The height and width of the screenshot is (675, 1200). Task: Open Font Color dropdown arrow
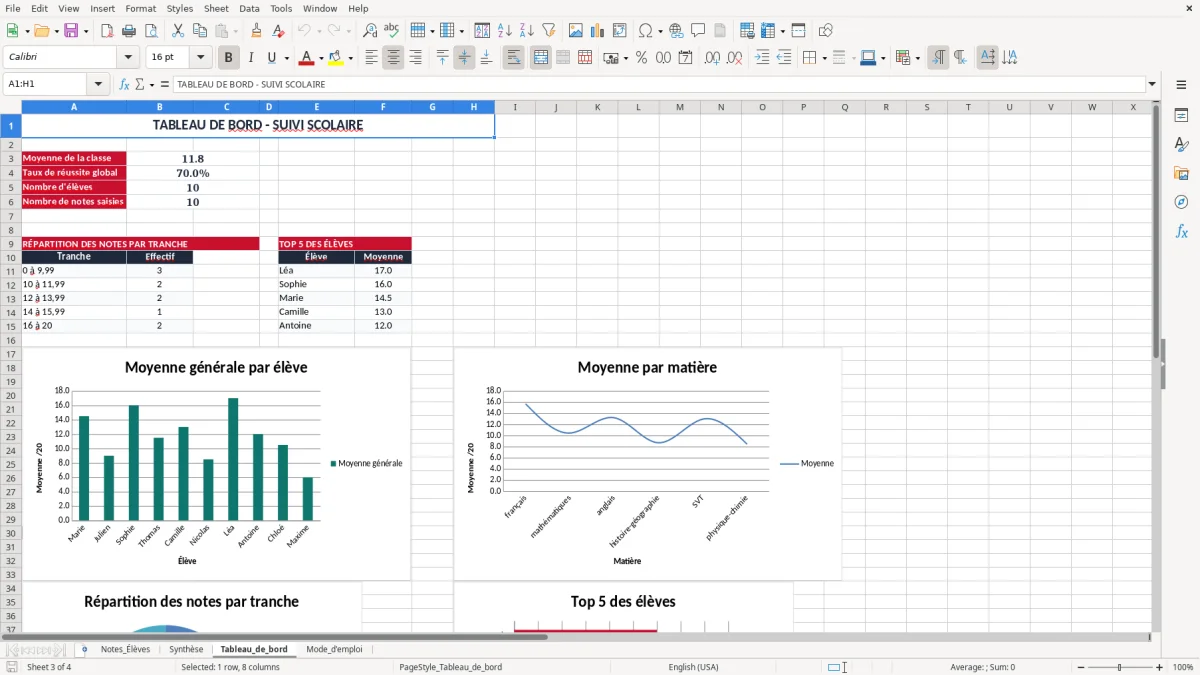tap(321, 58)
